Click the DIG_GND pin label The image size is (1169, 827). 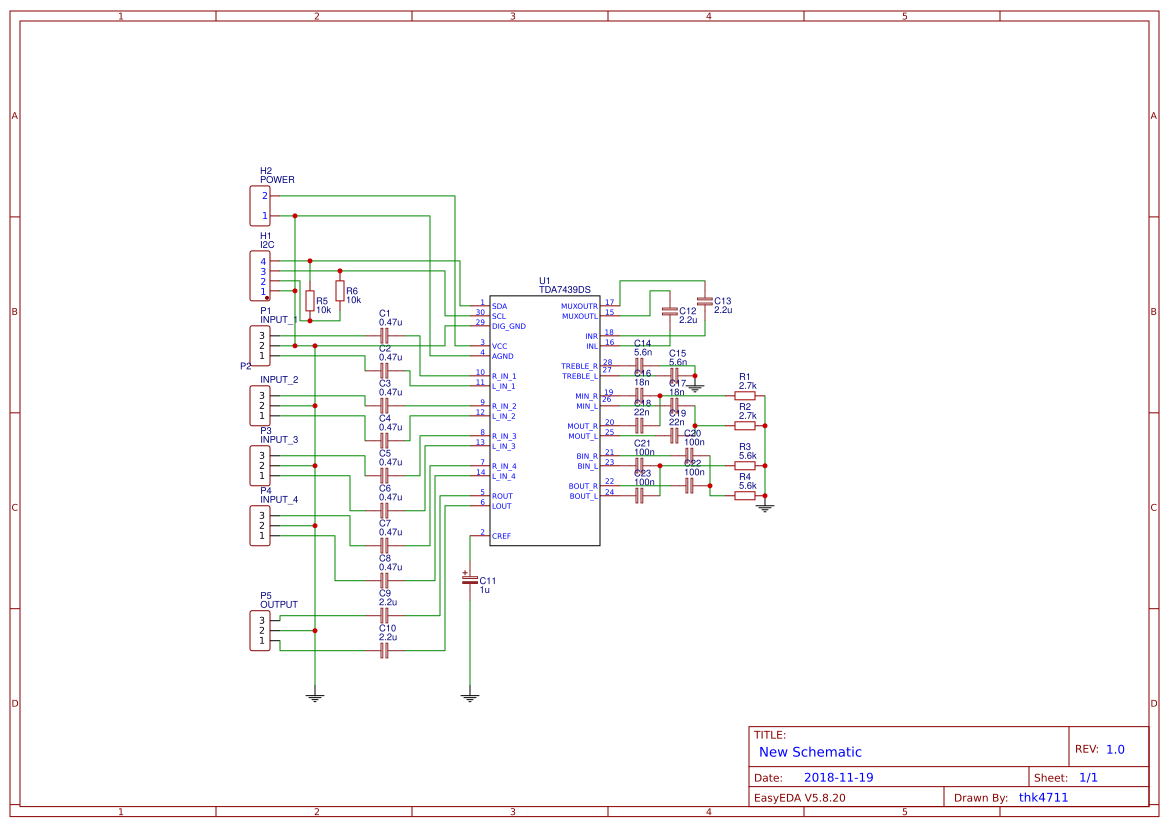pyautogui.click(x=508, y=327)
